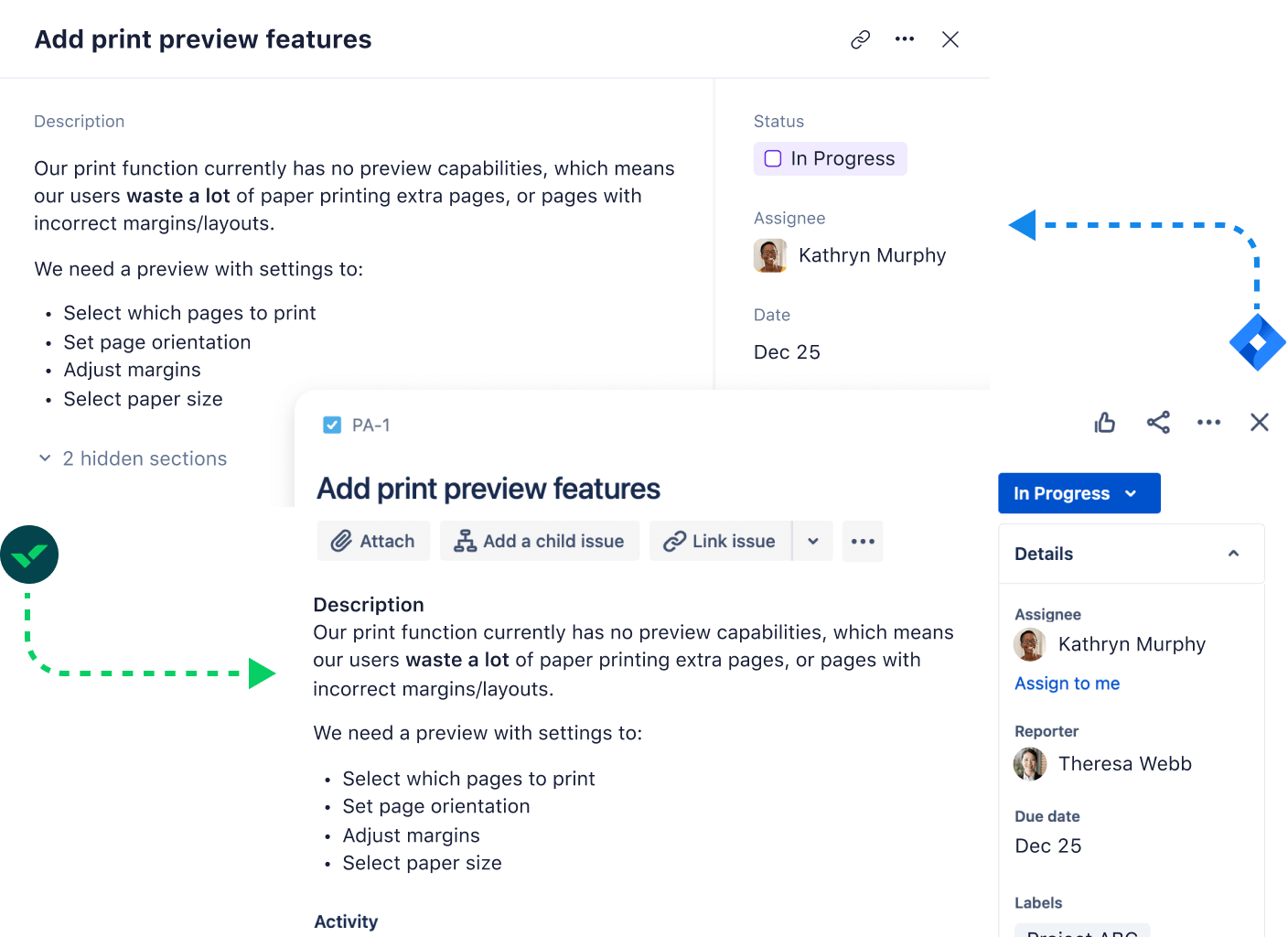Click Add a child issue button
This screenshot has height=937, width=1288.
click(x=539, y=541)
